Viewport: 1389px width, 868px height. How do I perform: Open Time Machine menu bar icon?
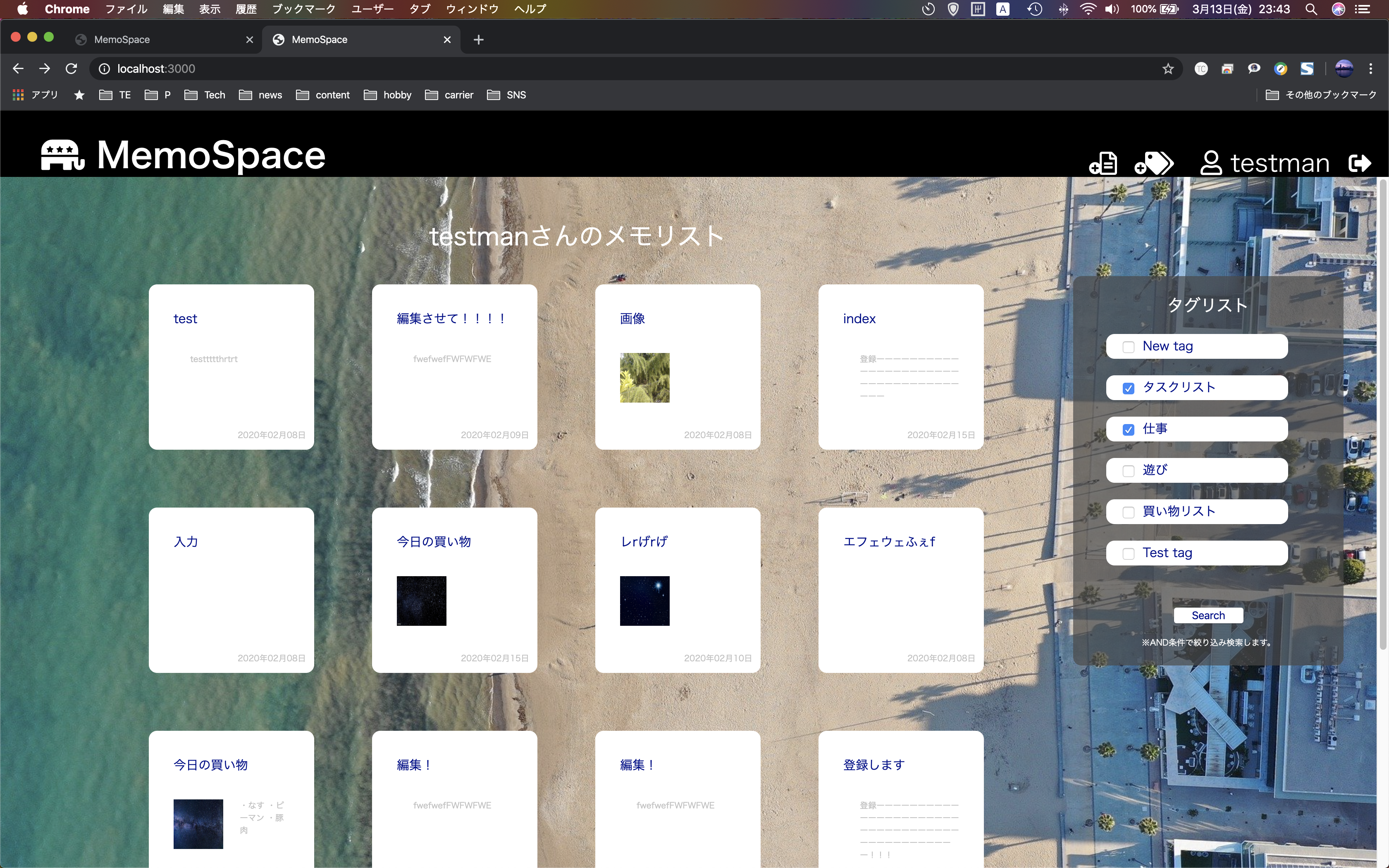pos(1035,9)
